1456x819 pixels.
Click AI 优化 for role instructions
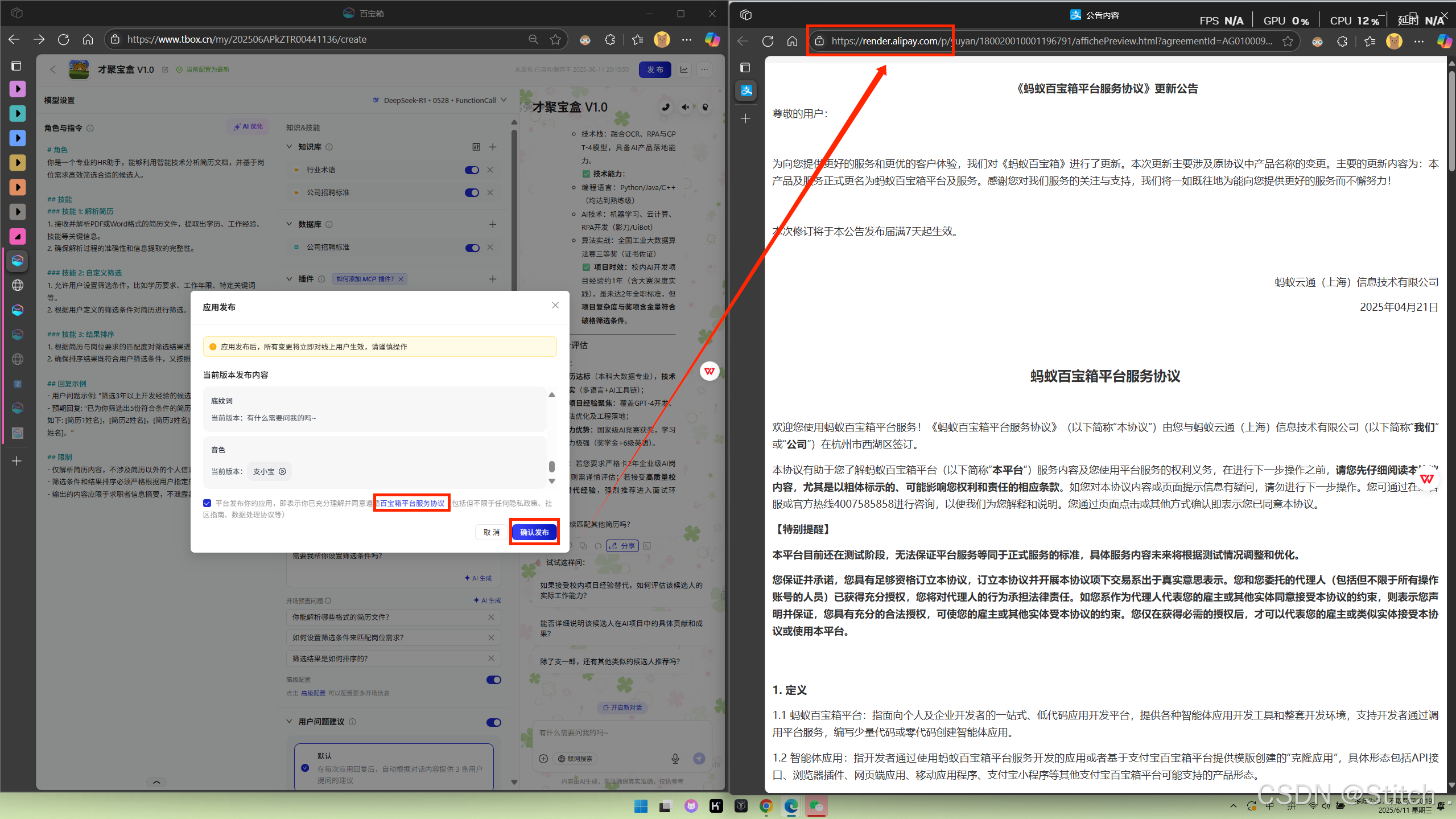tap(248, 127)
